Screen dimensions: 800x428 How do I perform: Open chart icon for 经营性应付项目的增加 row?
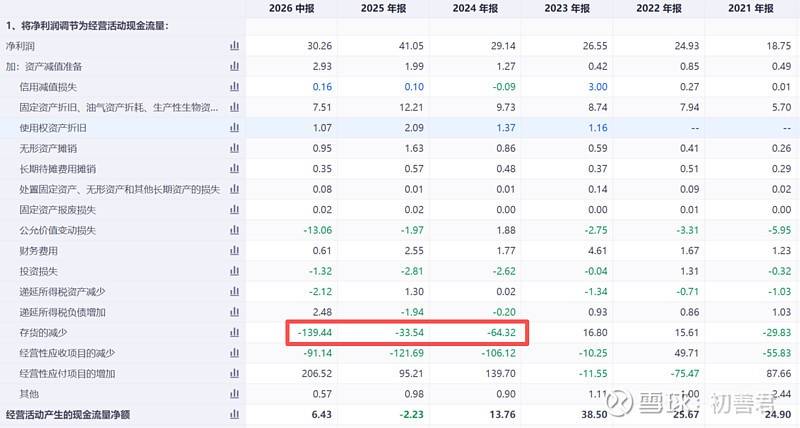234,373
